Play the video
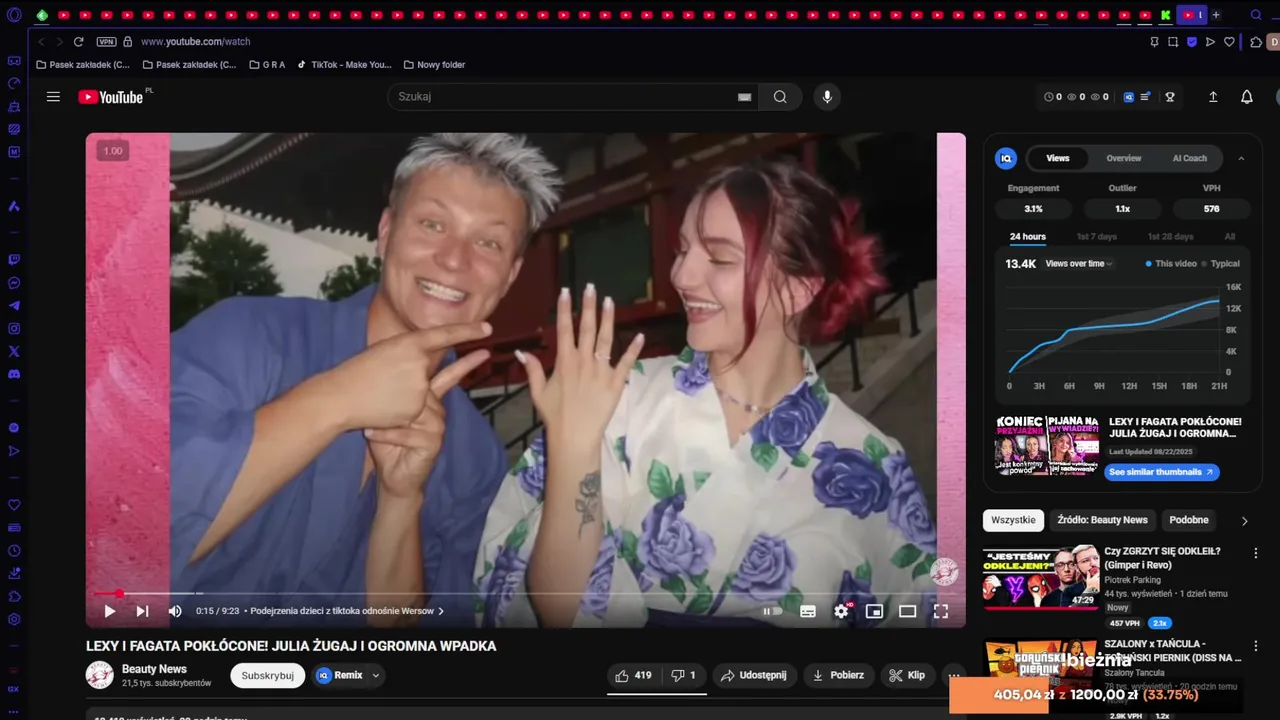This screenshot has height=720, width=1280. click(x=109, y=611)
